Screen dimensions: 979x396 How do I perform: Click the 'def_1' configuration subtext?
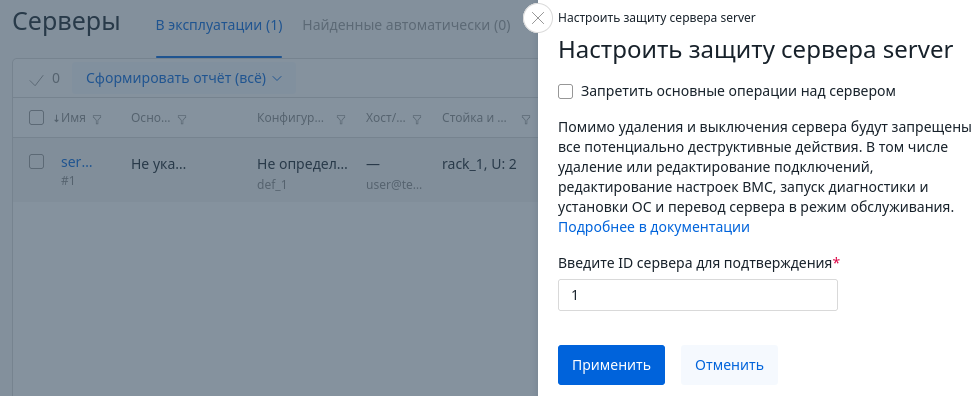coord(272,185)
